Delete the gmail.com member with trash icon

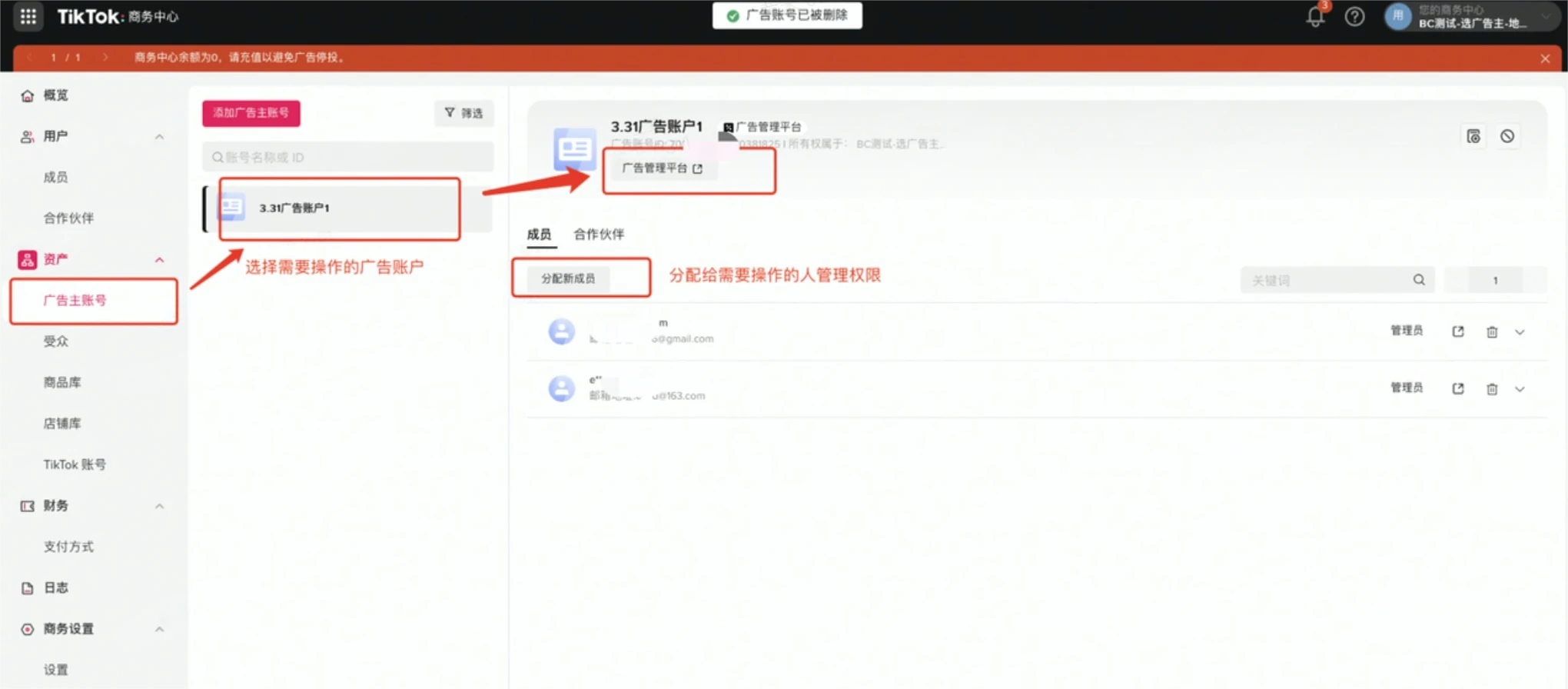1491,332
